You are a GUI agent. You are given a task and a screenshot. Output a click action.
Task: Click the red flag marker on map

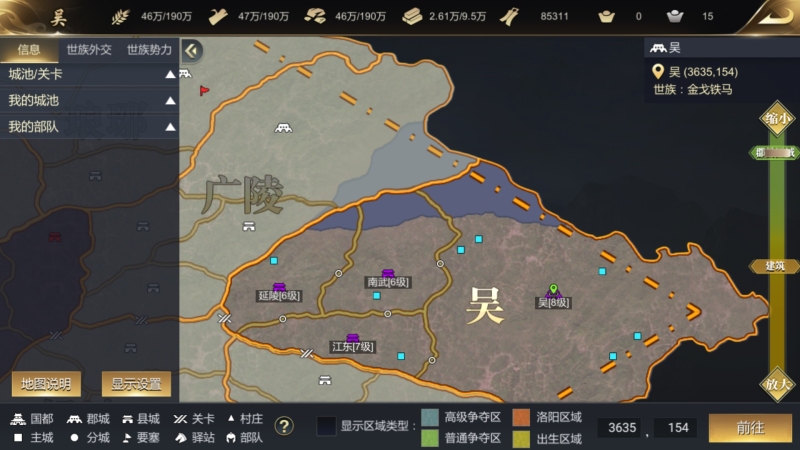(x=204, y=90)
